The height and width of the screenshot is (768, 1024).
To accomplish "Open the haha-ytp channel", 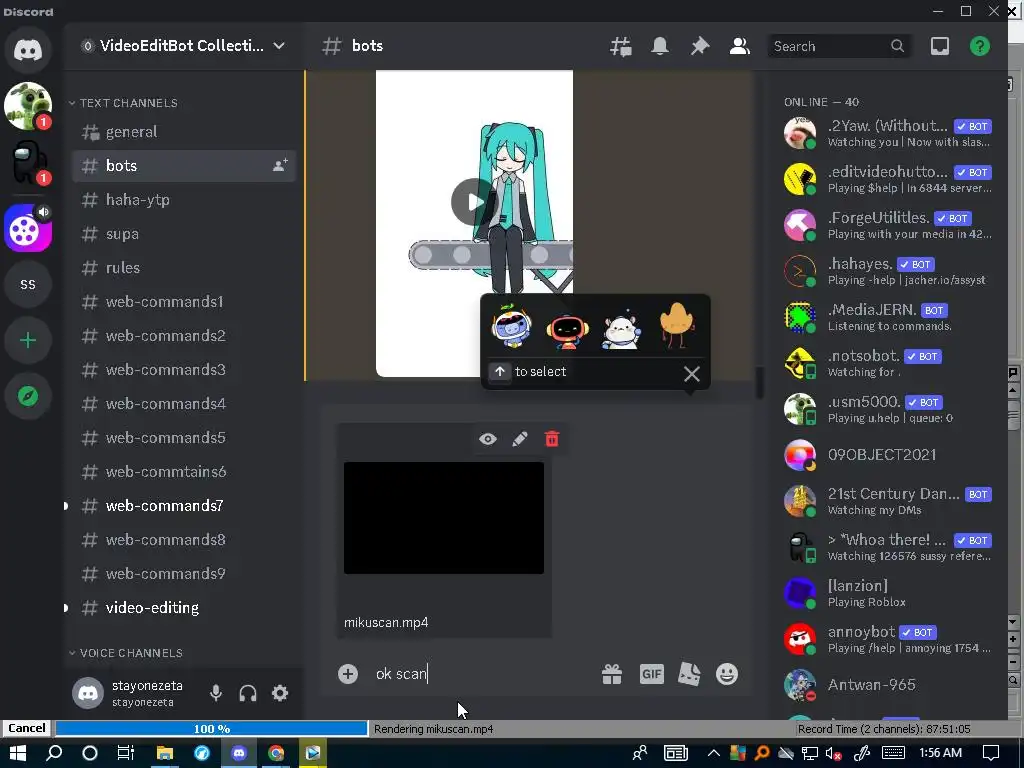I will point(184,200).
